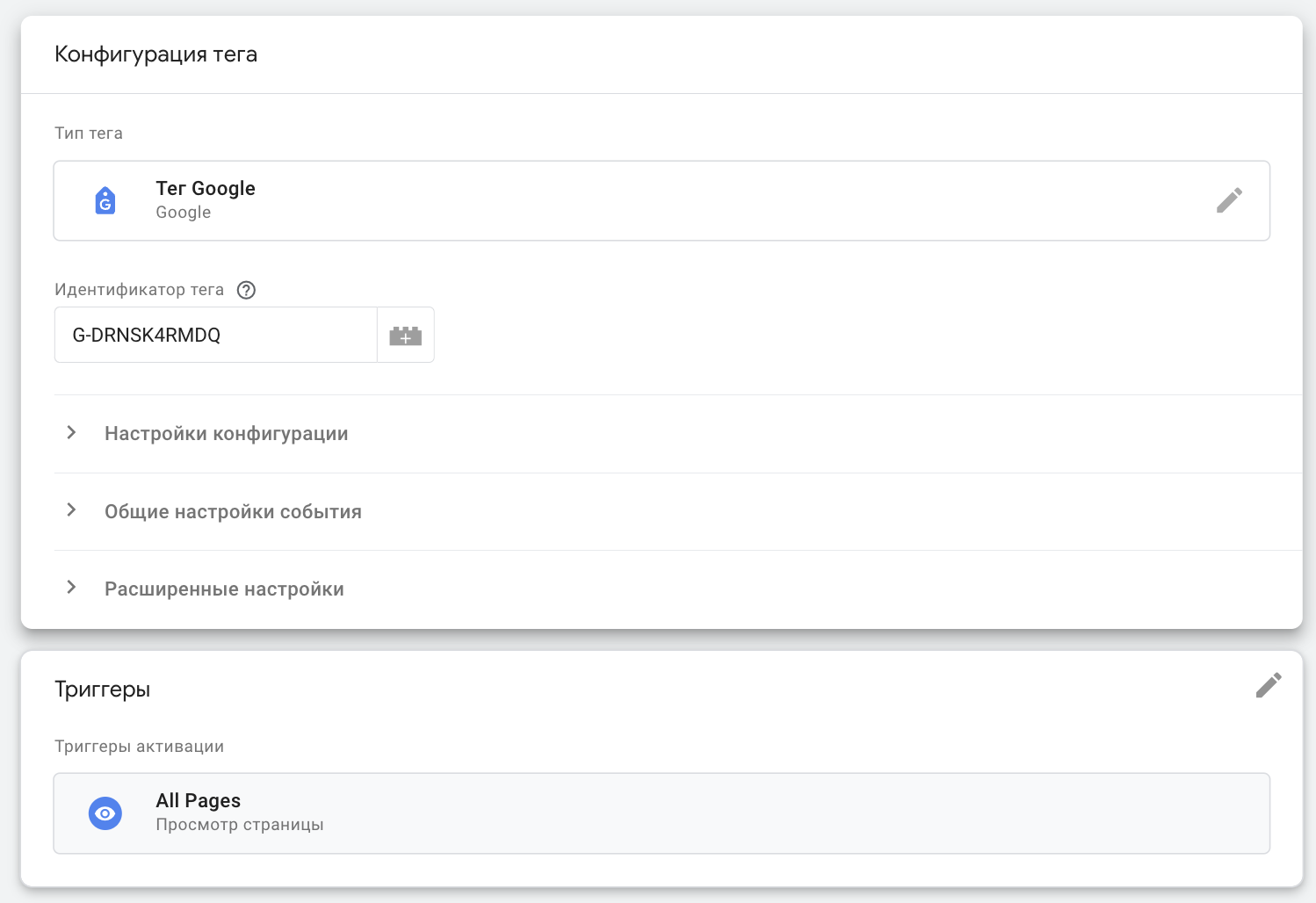Click the Конфигурация тега heading
Screen dimensions: 1316x903
[155, 54]
